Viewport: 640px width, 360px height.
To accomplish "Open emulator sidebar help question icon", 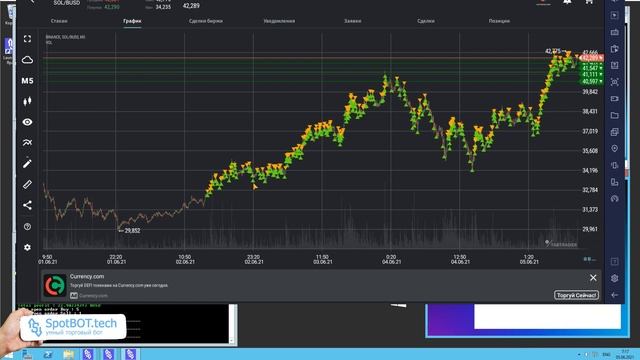I will point(615,262).
